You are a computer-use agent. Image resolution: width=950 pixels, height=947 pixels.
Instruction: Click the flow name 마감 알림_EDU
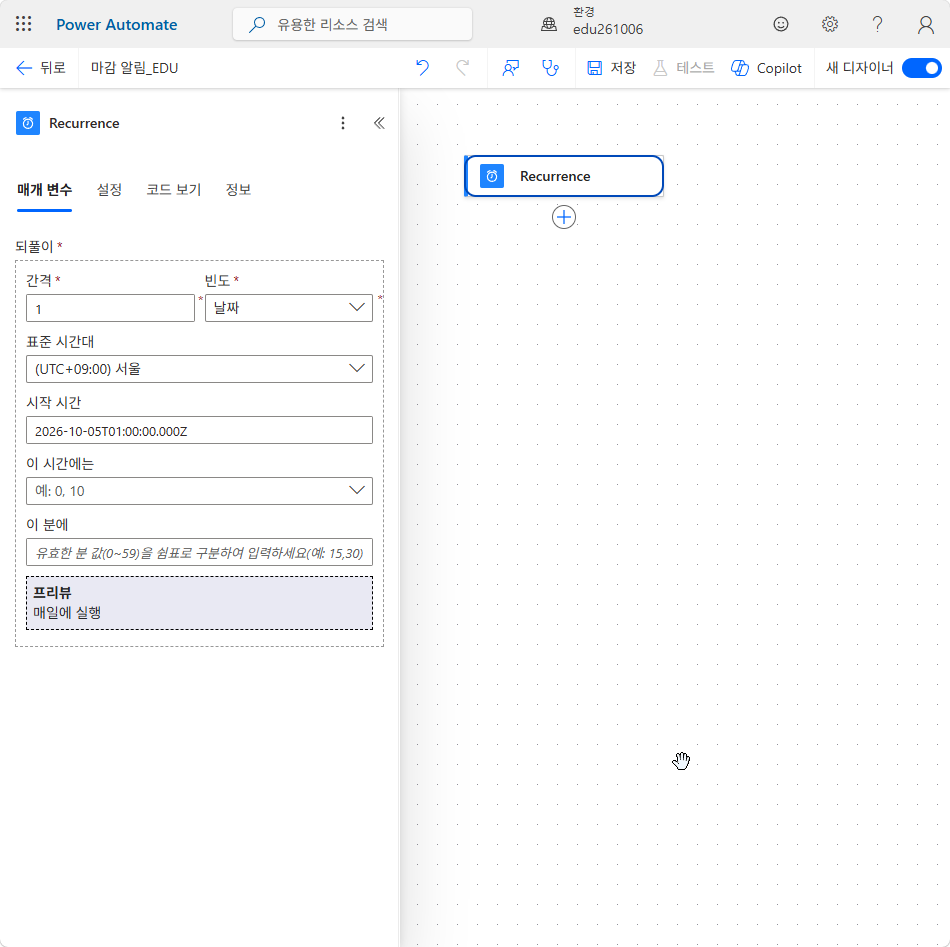[x=135, y=68]
